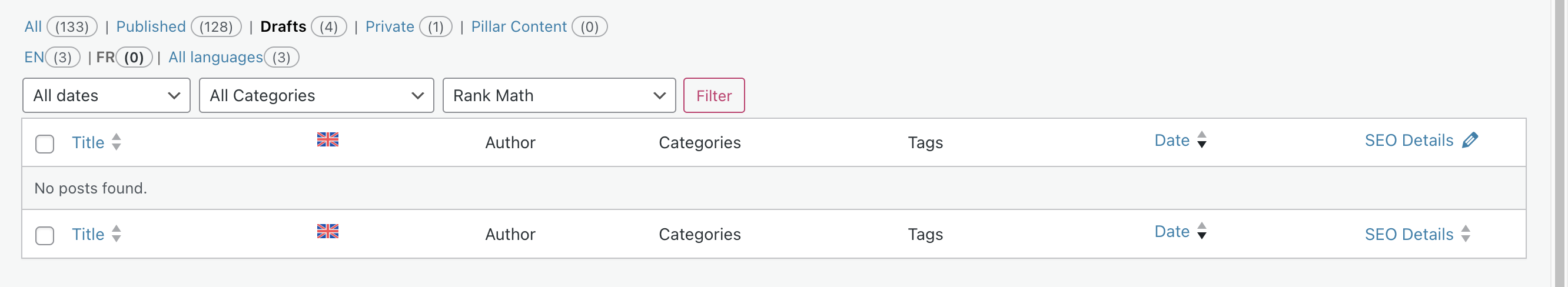Click the UK flag icon in footer row
The height and width of the screenshot is (287, 1568).
pos(327,231)
